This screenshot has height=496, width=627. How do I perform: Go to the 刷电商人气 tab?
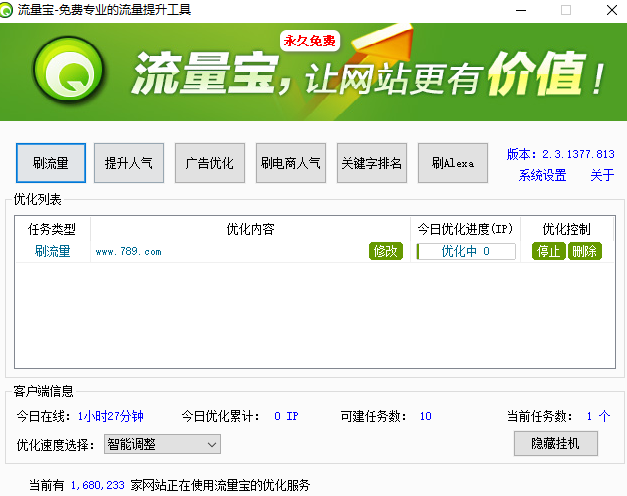291,163
